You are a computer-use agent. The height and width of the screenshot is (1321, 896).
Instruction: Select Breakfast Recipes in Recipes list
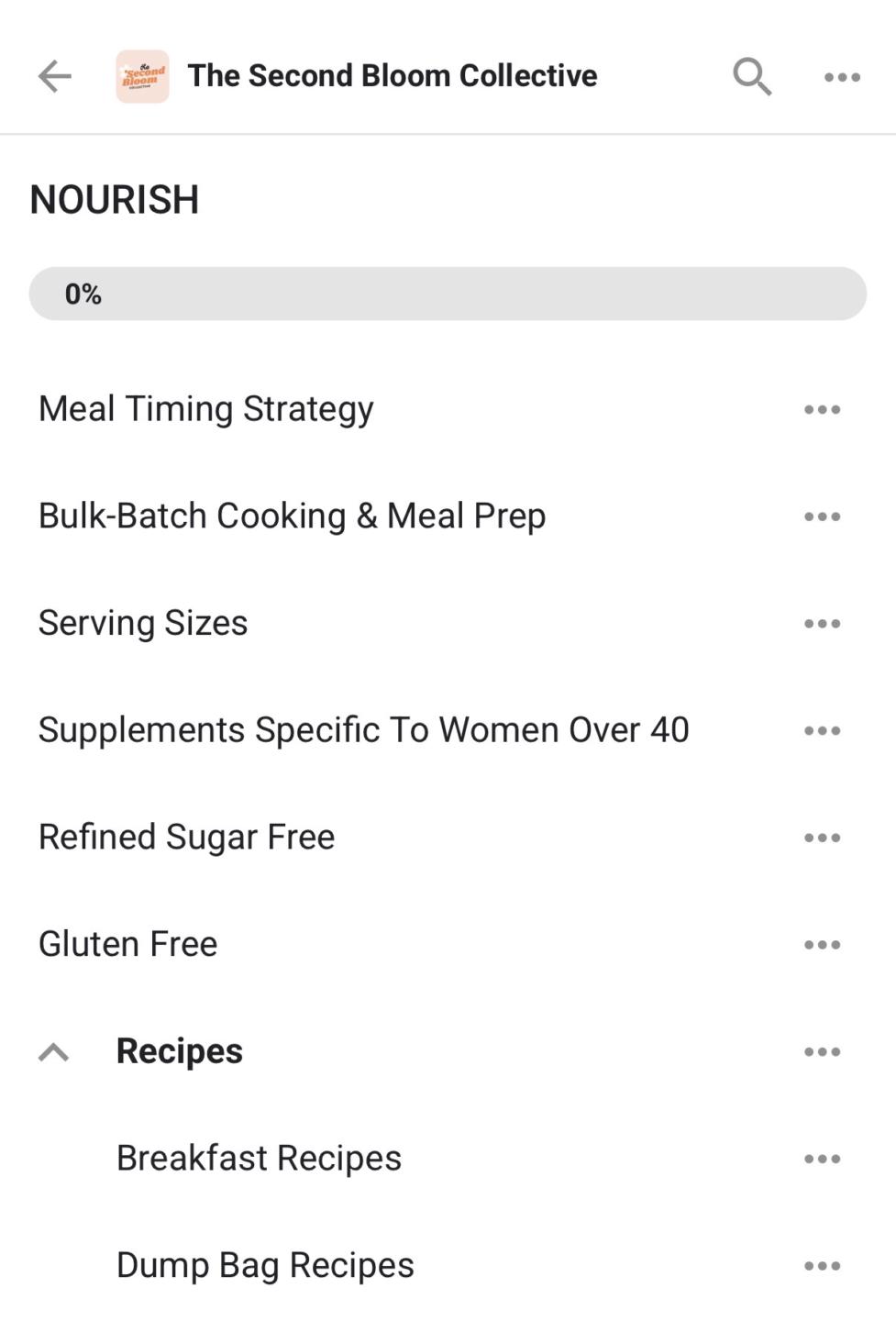pos(259,1159)
